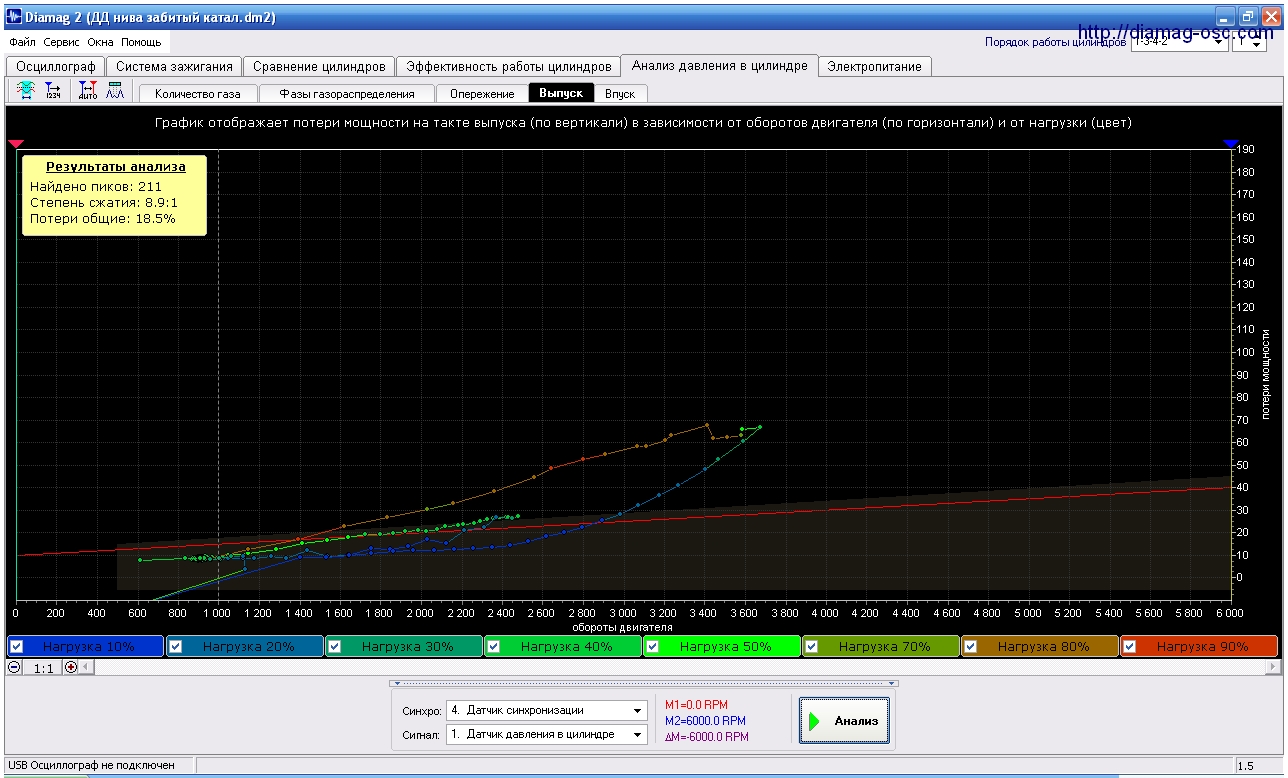Viewport: 1288px width, 778px height.
Task: Click the Результаты анализа panel title
Action: (115, 167)
